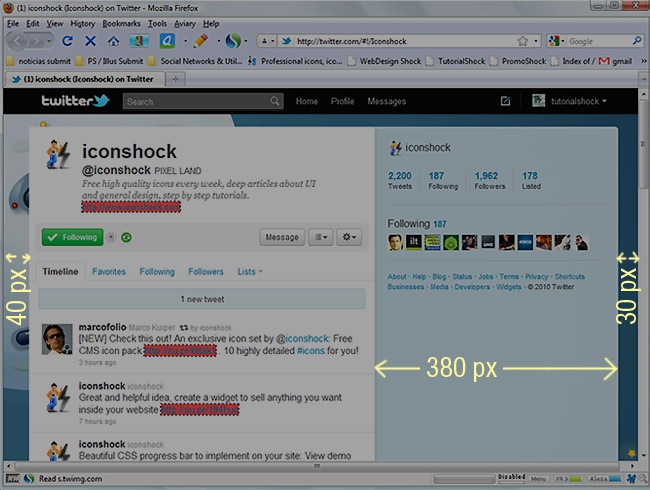Click the Privacy footer link
Viewport: 650px width, 490px height.
[x=536, y=277]
